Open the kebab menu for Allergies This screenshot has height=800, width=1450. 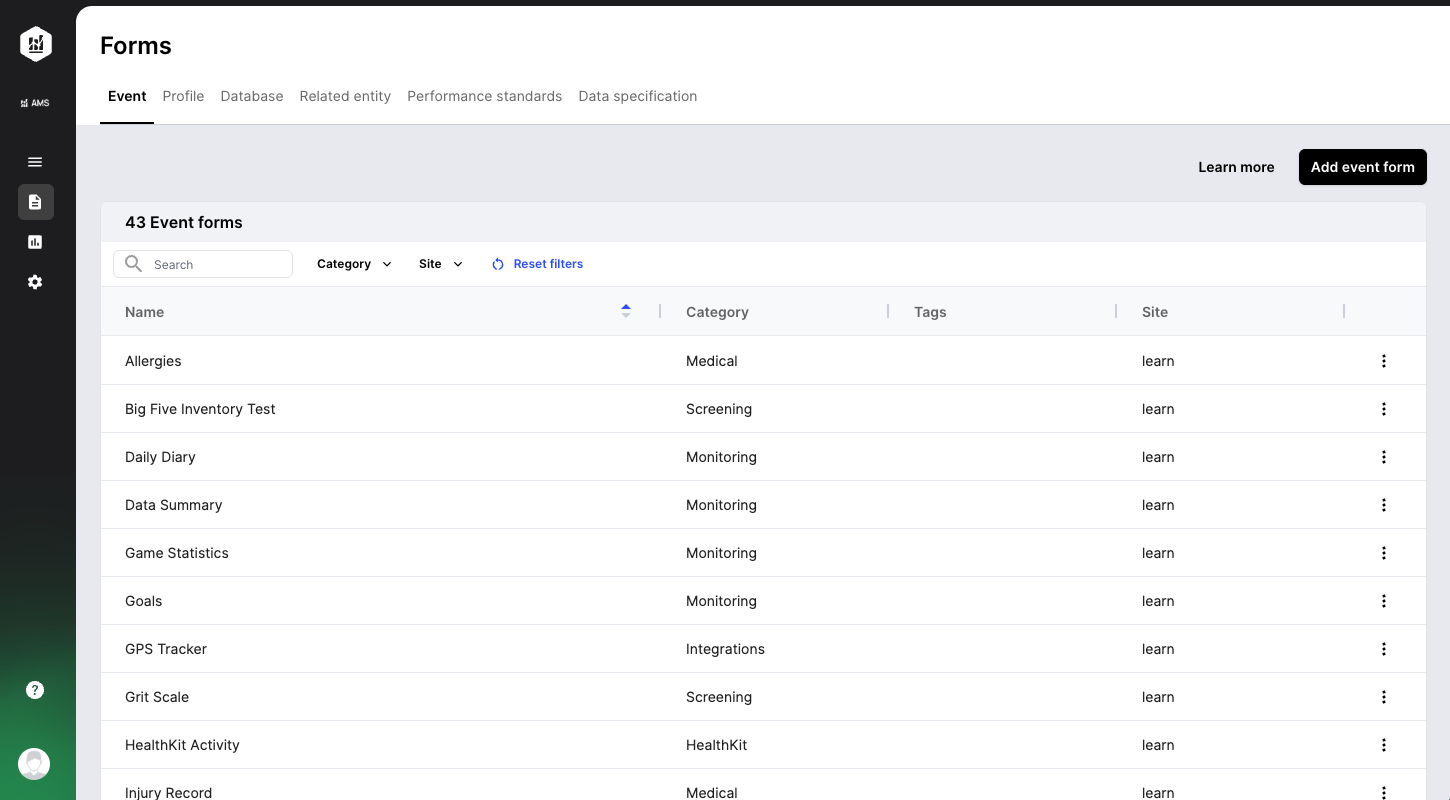1384,361
